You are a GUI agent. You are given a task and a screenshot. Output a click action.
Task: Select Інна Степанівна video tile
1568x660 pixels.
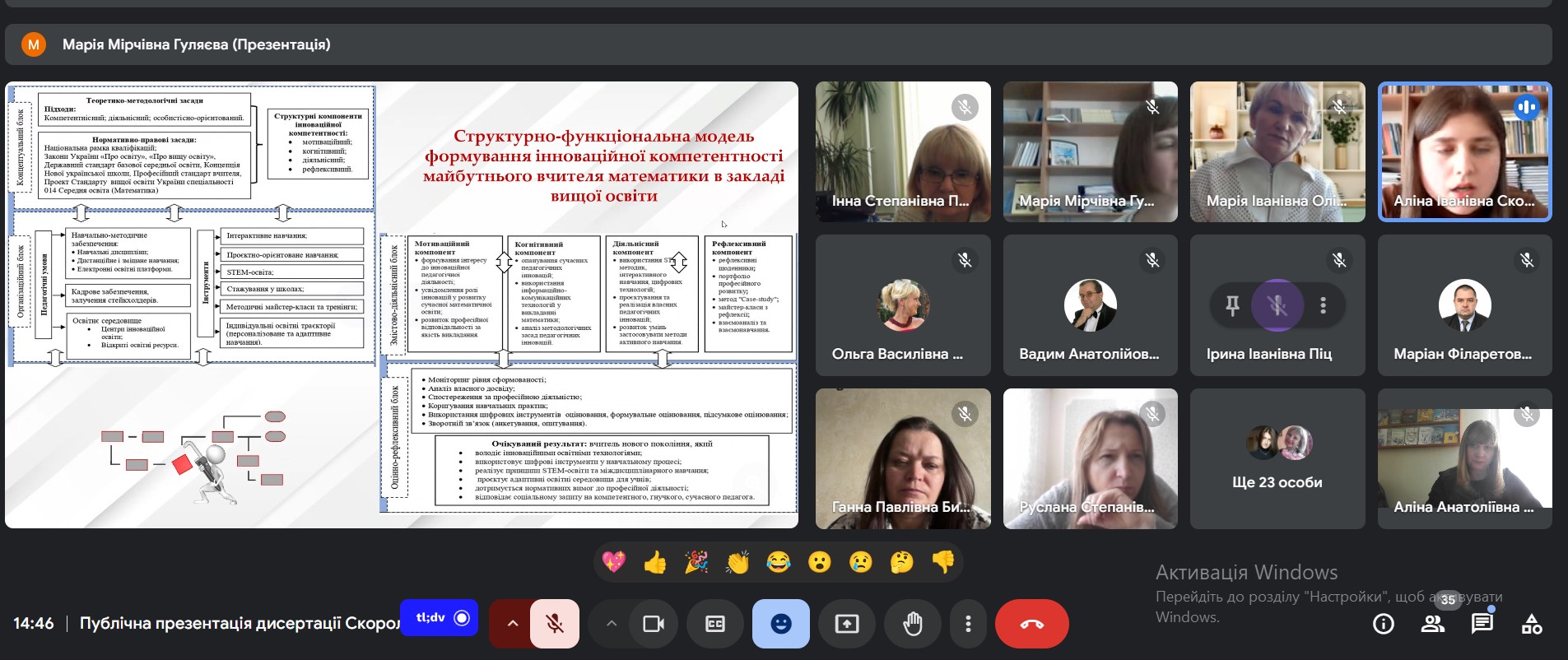pos(903,152)
